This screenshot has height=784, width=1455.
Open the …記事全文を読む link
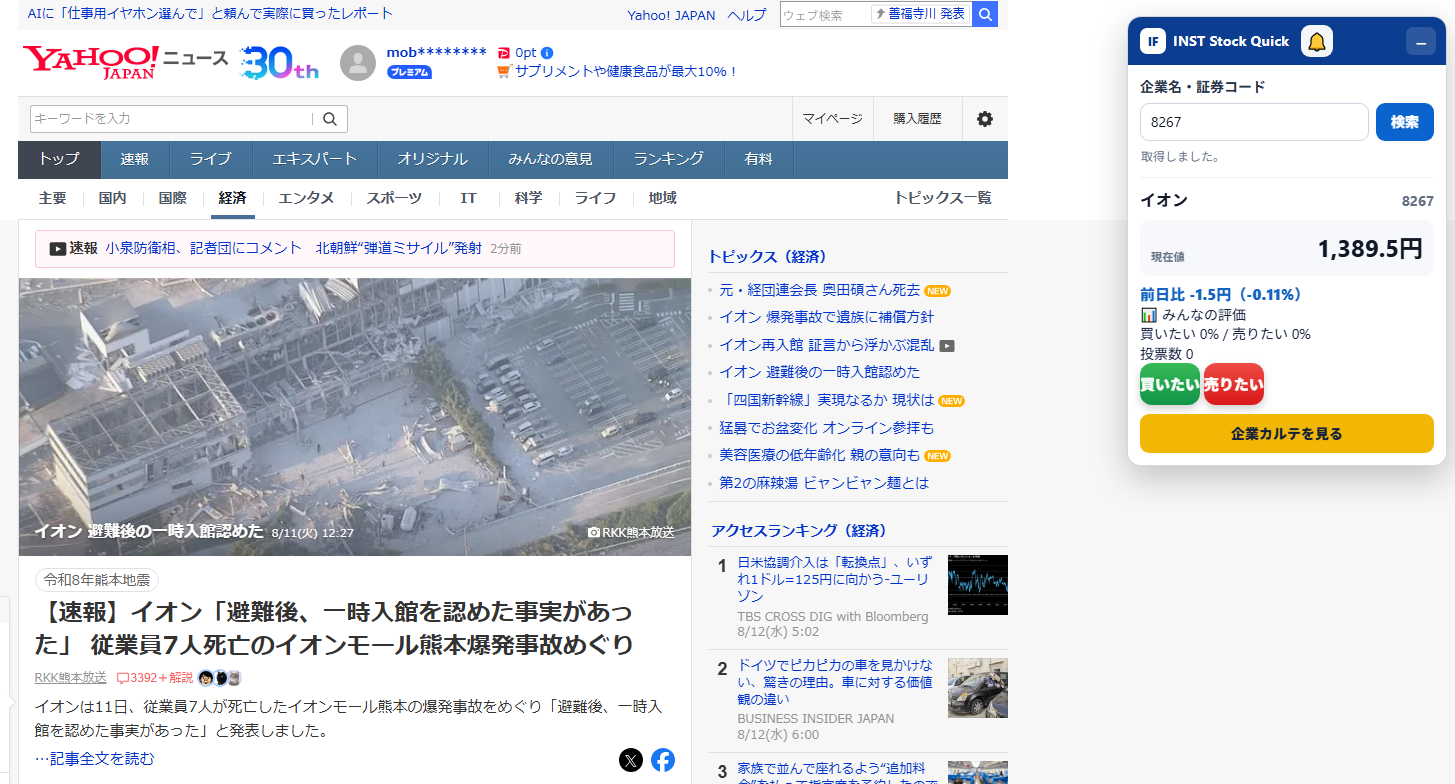click(x=94, y=759)
